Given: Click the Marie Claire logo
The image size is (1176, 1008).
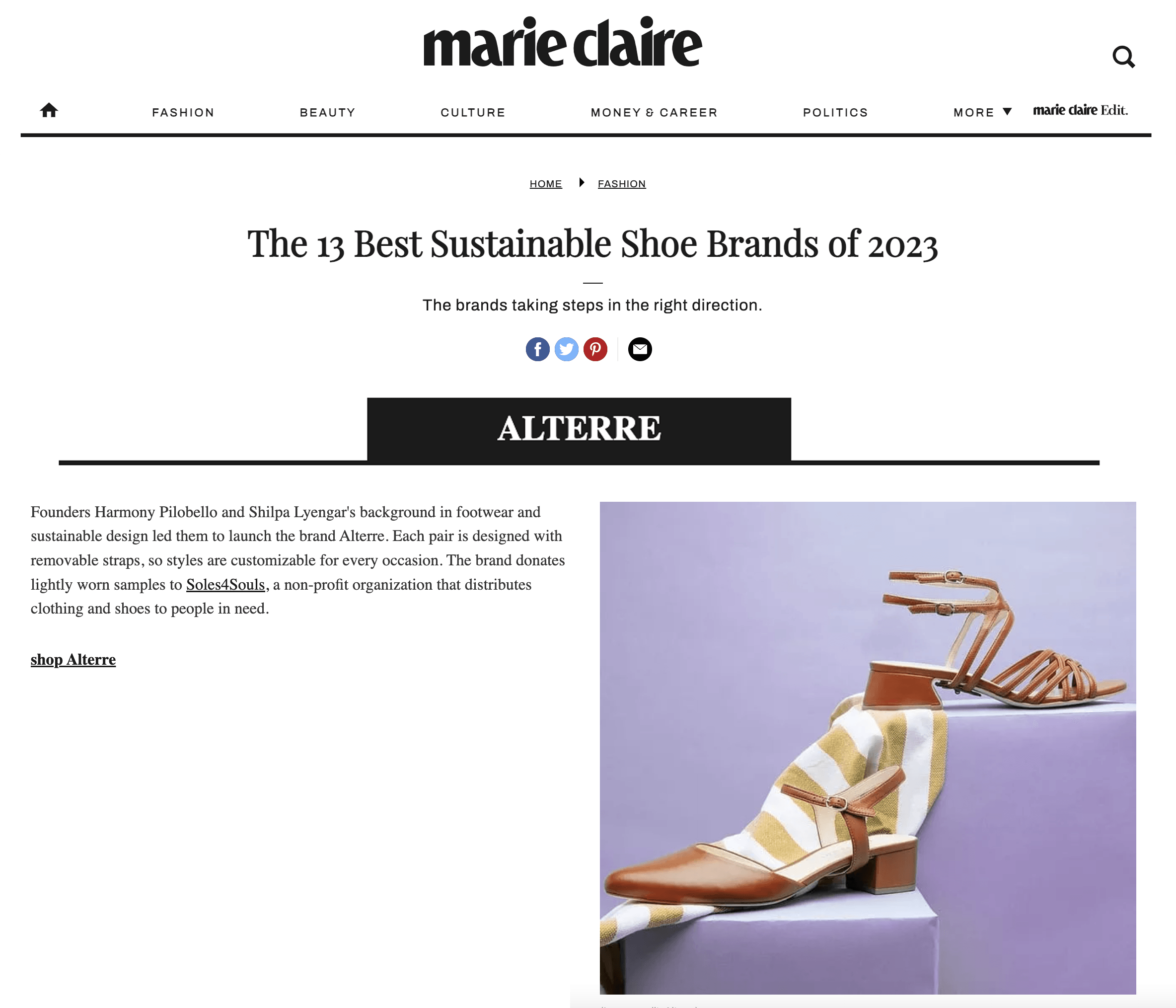Looking at the screenshot, I should point(563,42).
